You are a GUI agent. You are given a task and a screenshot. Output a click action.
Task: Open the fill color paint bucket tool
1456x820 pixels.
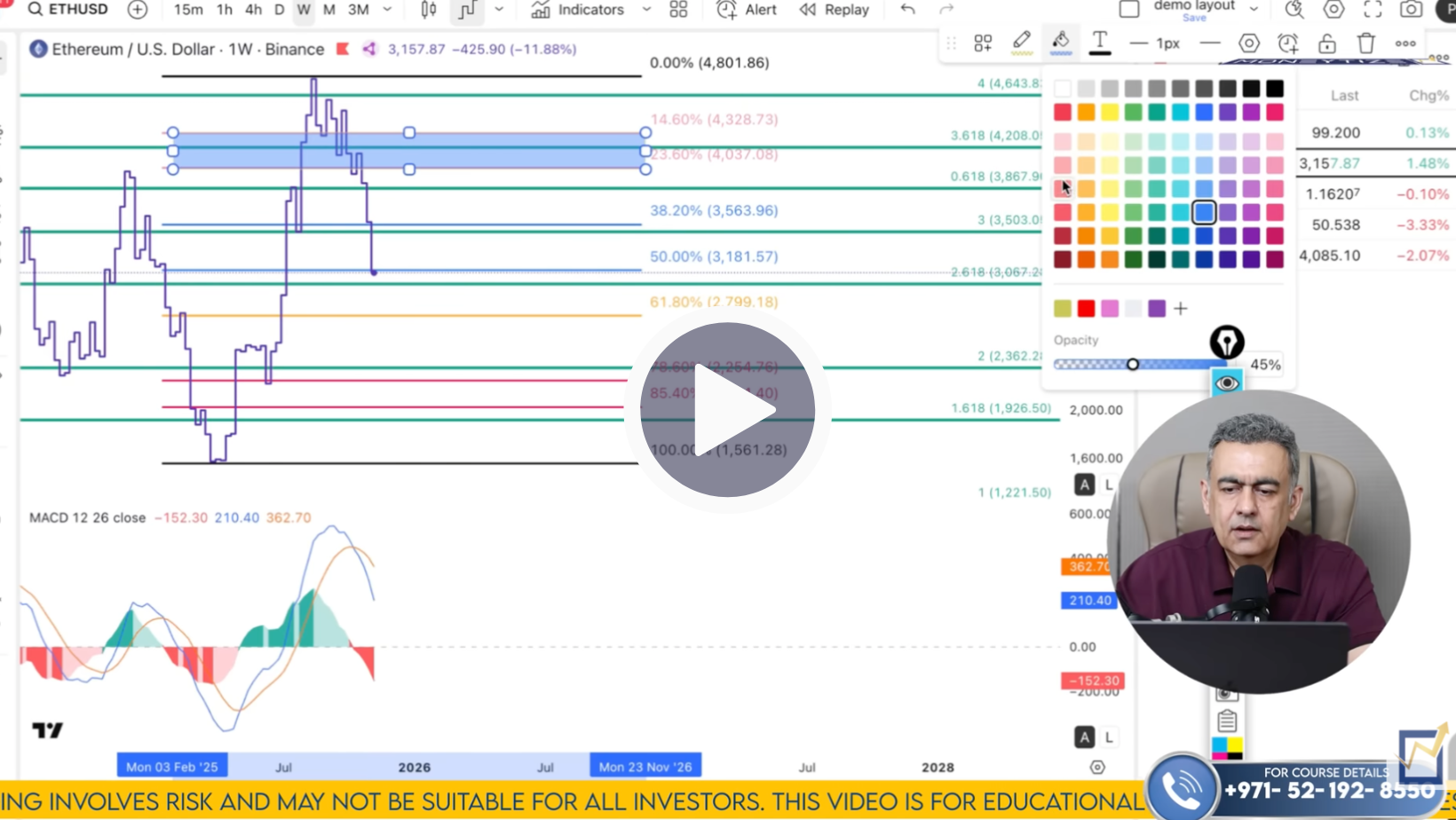[x=1060, y=42]
